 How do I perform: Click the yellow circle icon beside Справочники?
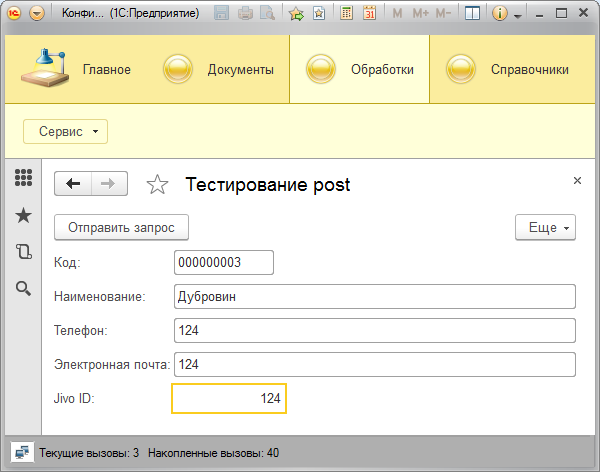click(461, 69)
